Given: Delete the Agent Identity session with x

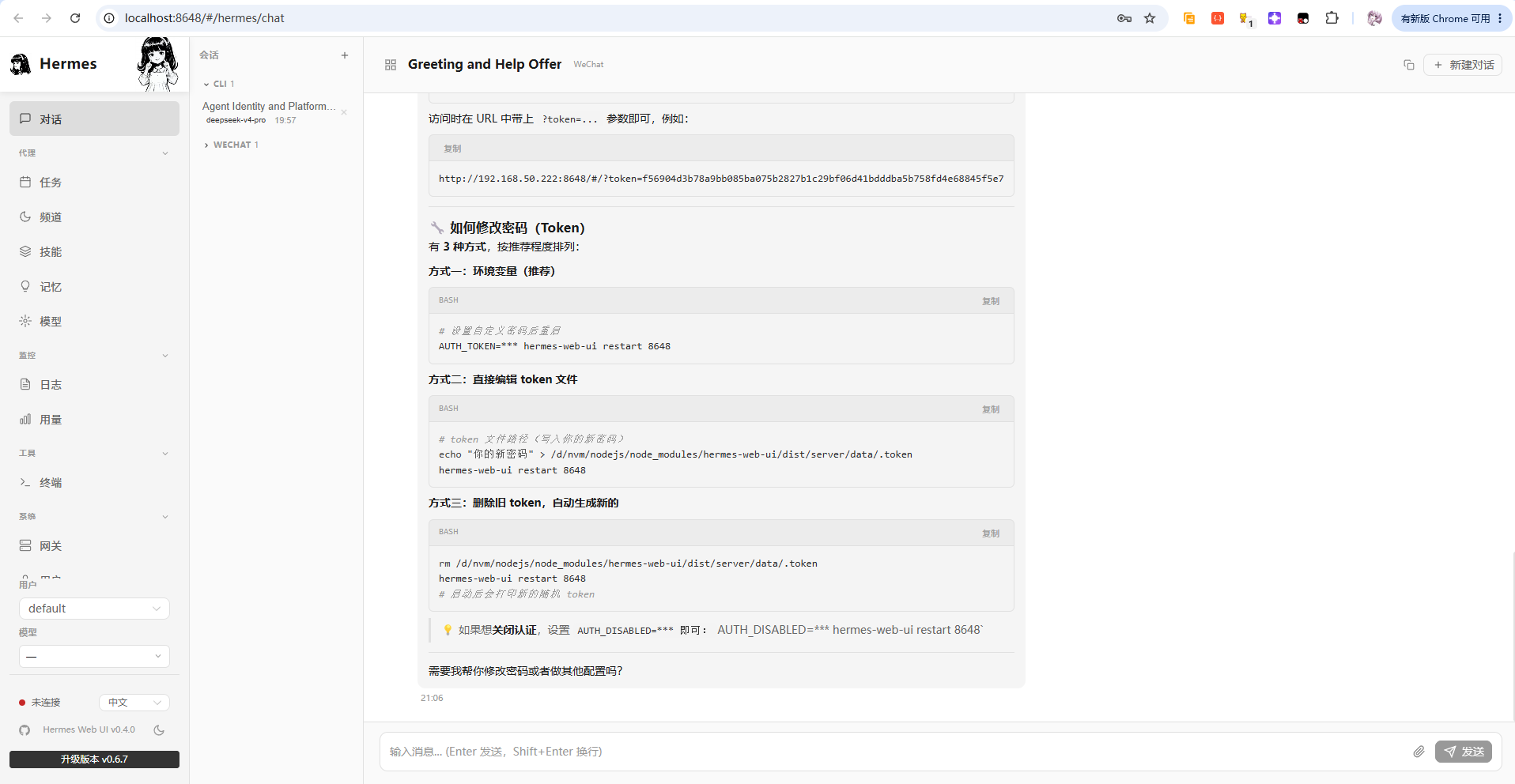Looking at the screenshot, I should (x=344, y=112).
